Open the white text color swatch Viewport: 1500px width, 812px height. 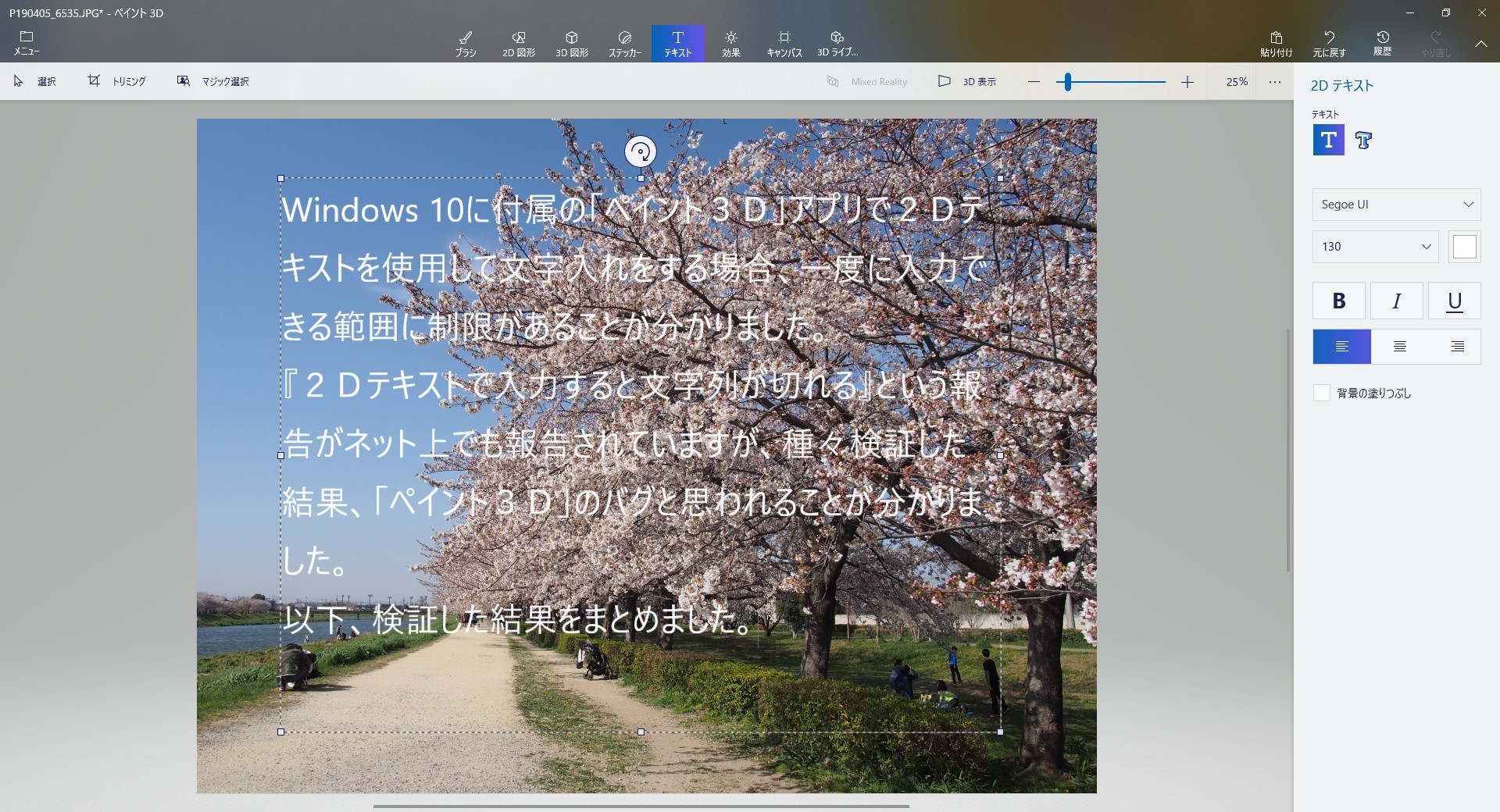point(1464,247)
